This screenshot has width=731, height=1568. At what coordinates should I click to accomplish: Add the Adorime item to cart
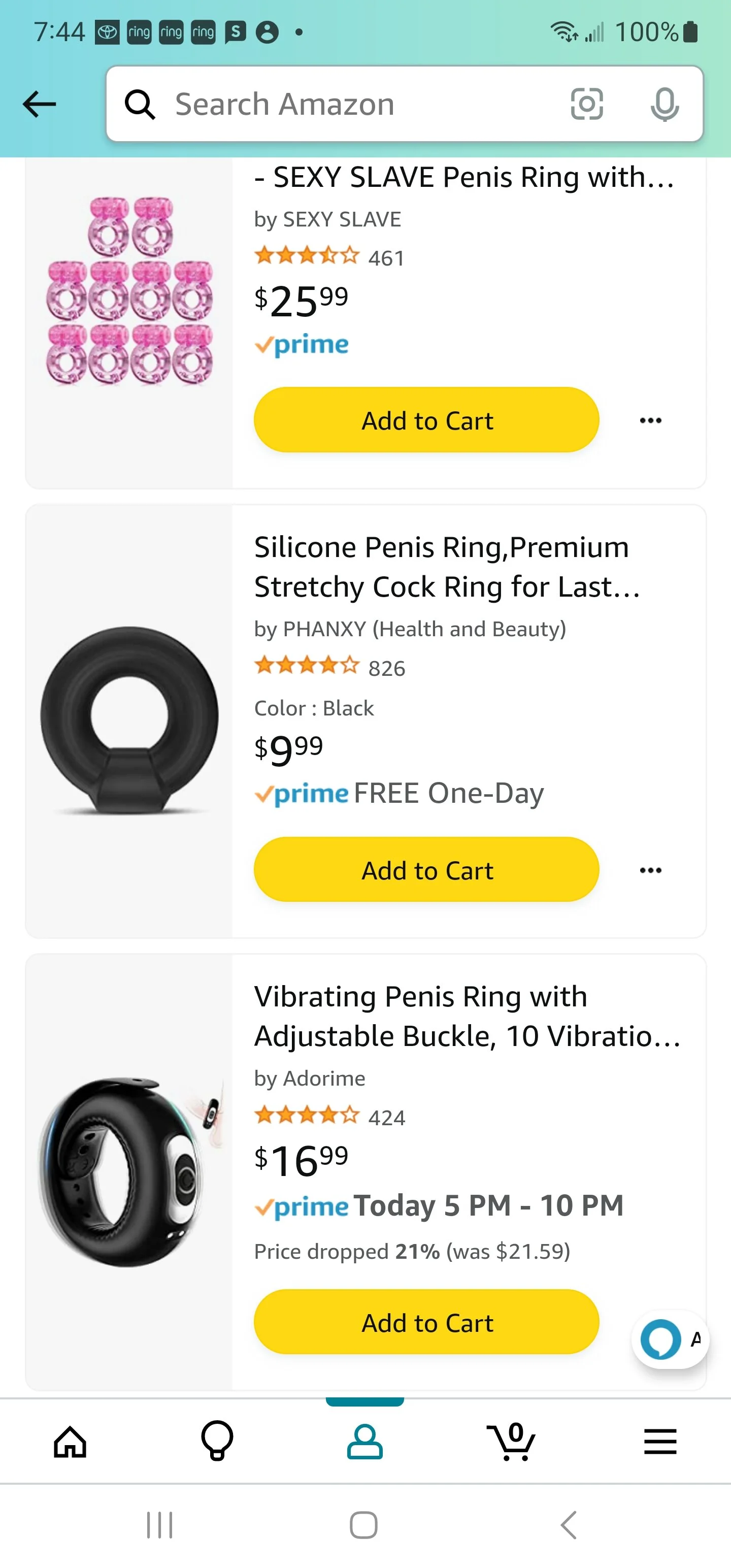(x=426, y=1323)
